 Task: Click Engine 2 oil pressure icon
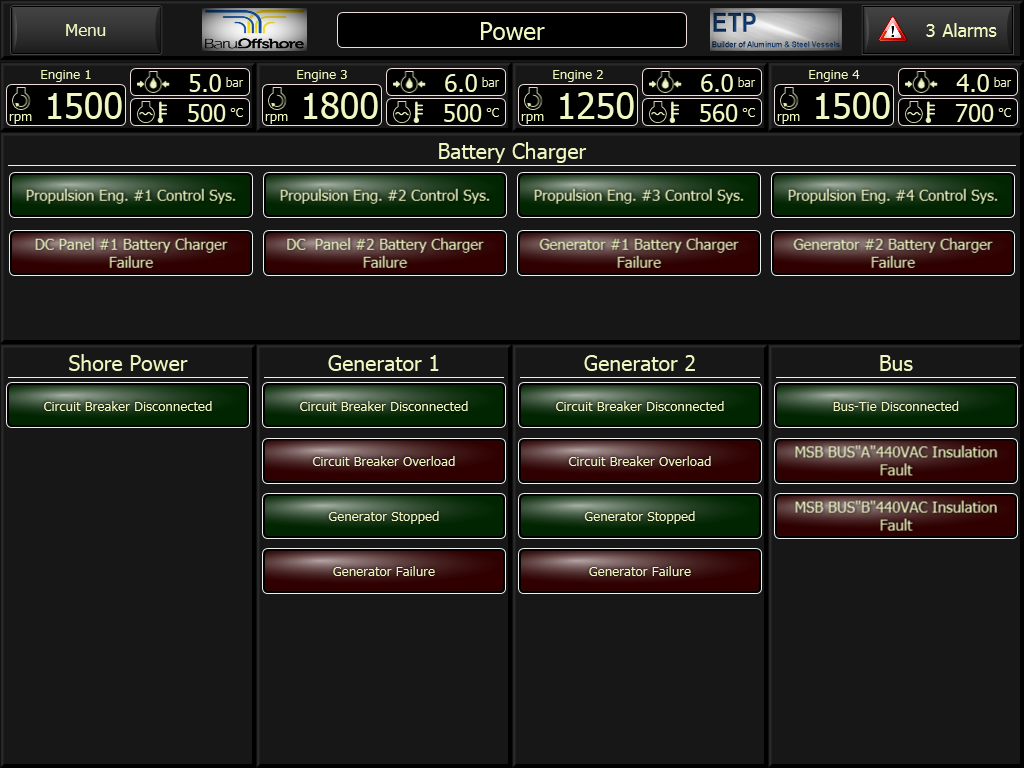pyautogui.click(x=665, y=83)
